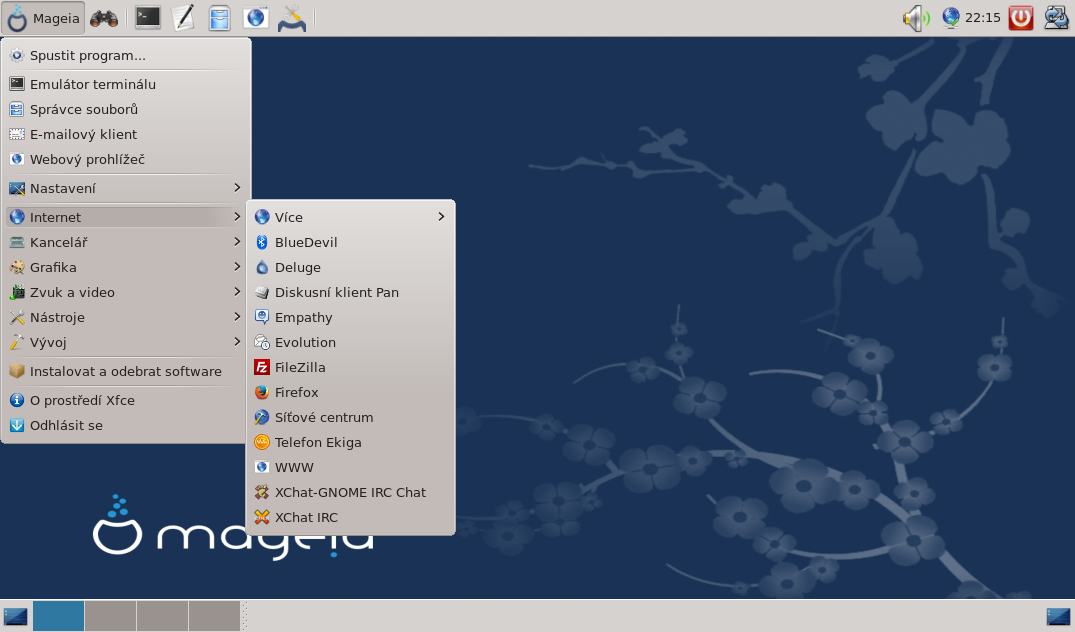Expand the Více submenu
This screenshot has width=1075, height=632.
pyautogui.click(x=350, y=217)
